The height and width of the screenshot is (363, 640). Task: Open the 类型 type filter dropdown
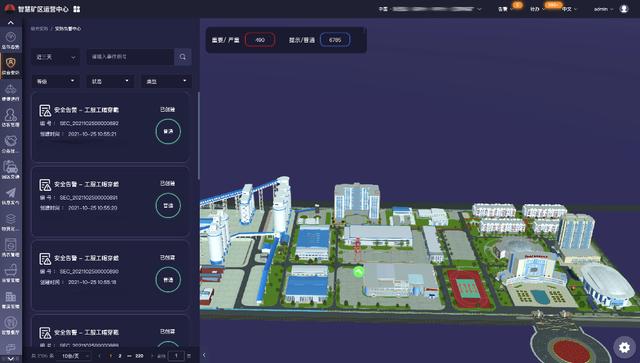166,81
